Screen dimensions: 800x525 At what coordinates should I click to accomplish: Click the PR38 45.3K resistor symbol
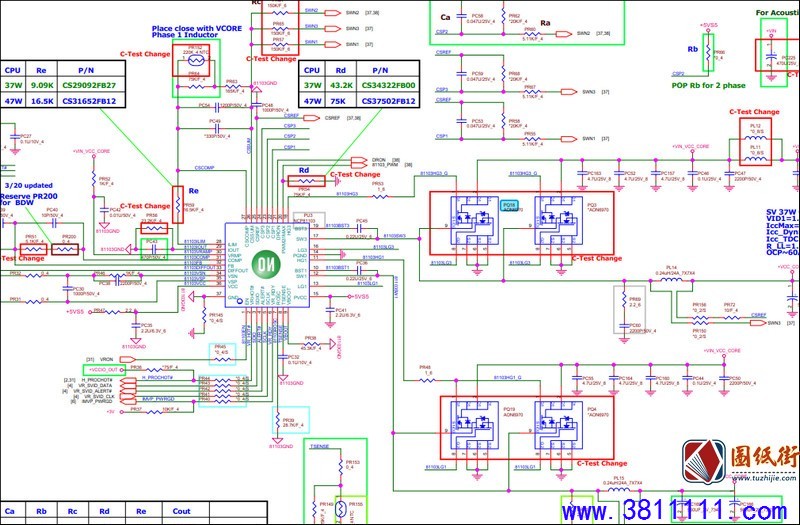pyautogui.click(x=312, y=344)
